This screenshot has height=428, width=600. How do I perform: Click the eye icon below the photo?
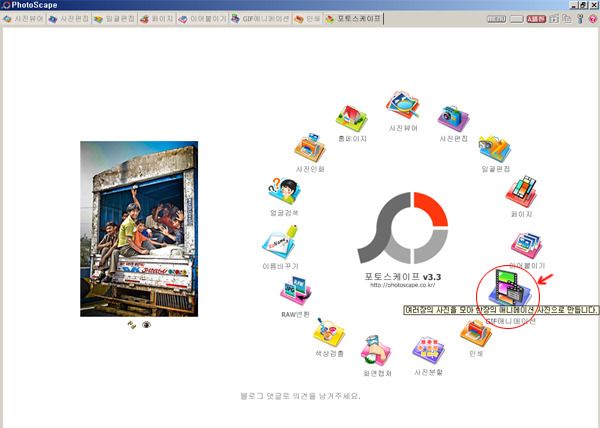pos(147,325)
